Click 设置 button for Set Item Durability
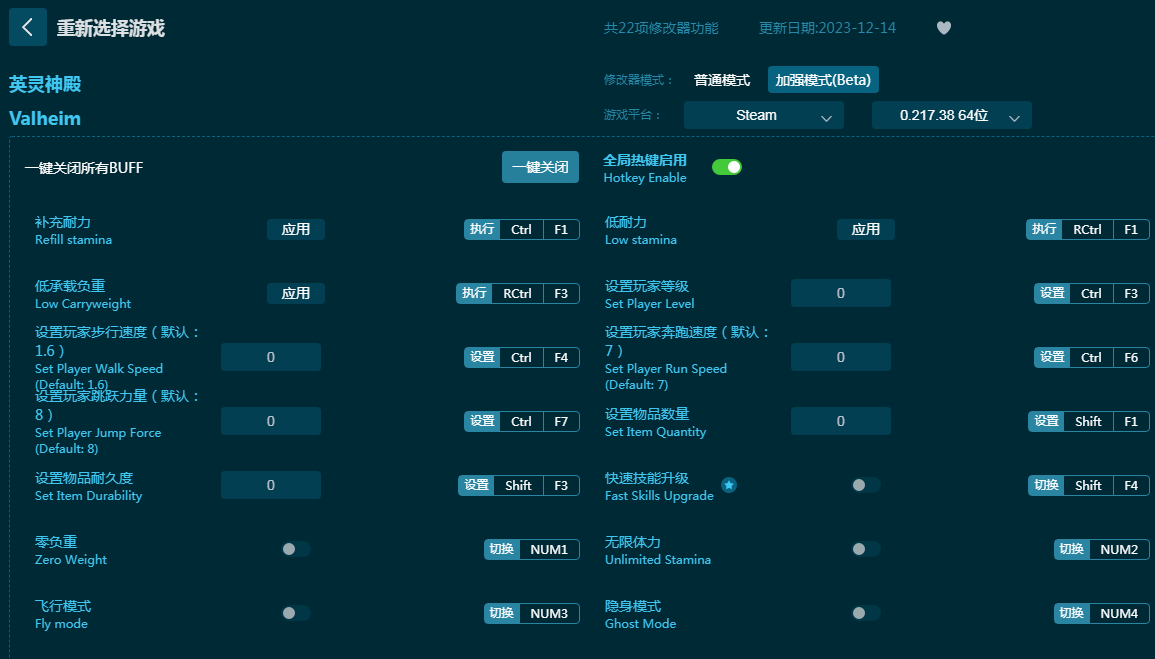 (x=476, y=485)
